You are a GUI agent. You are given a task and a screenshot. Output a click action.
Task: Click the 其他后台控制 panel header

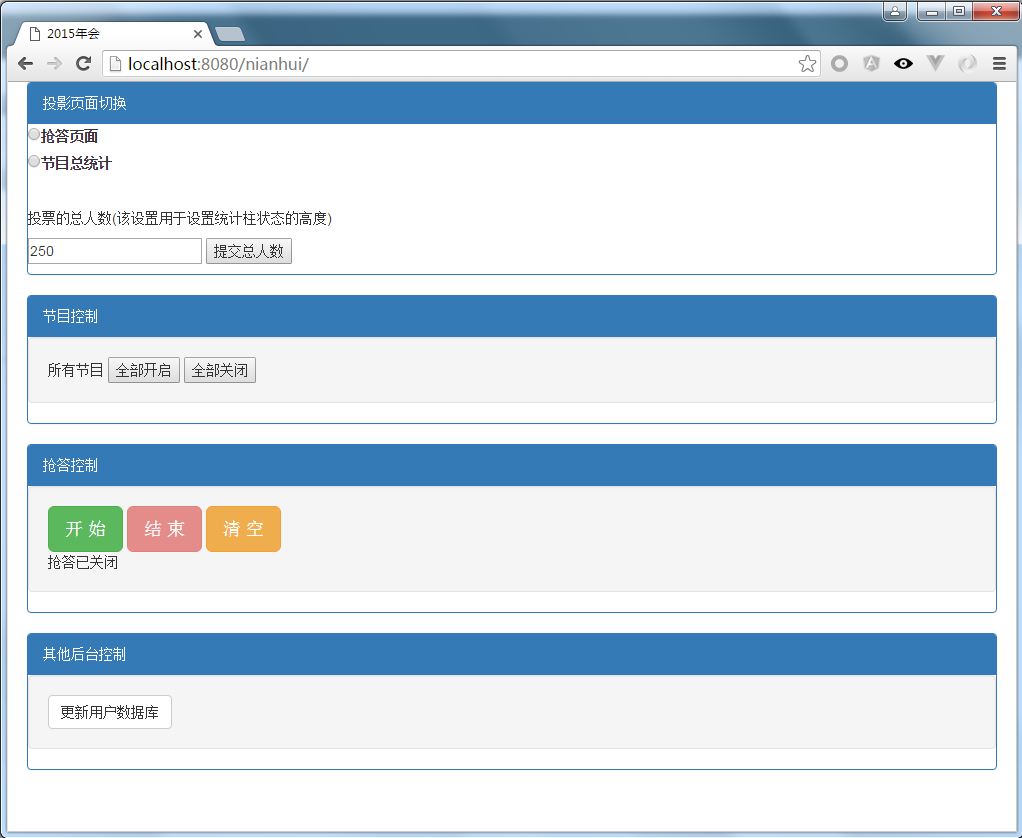(x=512, y=654)
